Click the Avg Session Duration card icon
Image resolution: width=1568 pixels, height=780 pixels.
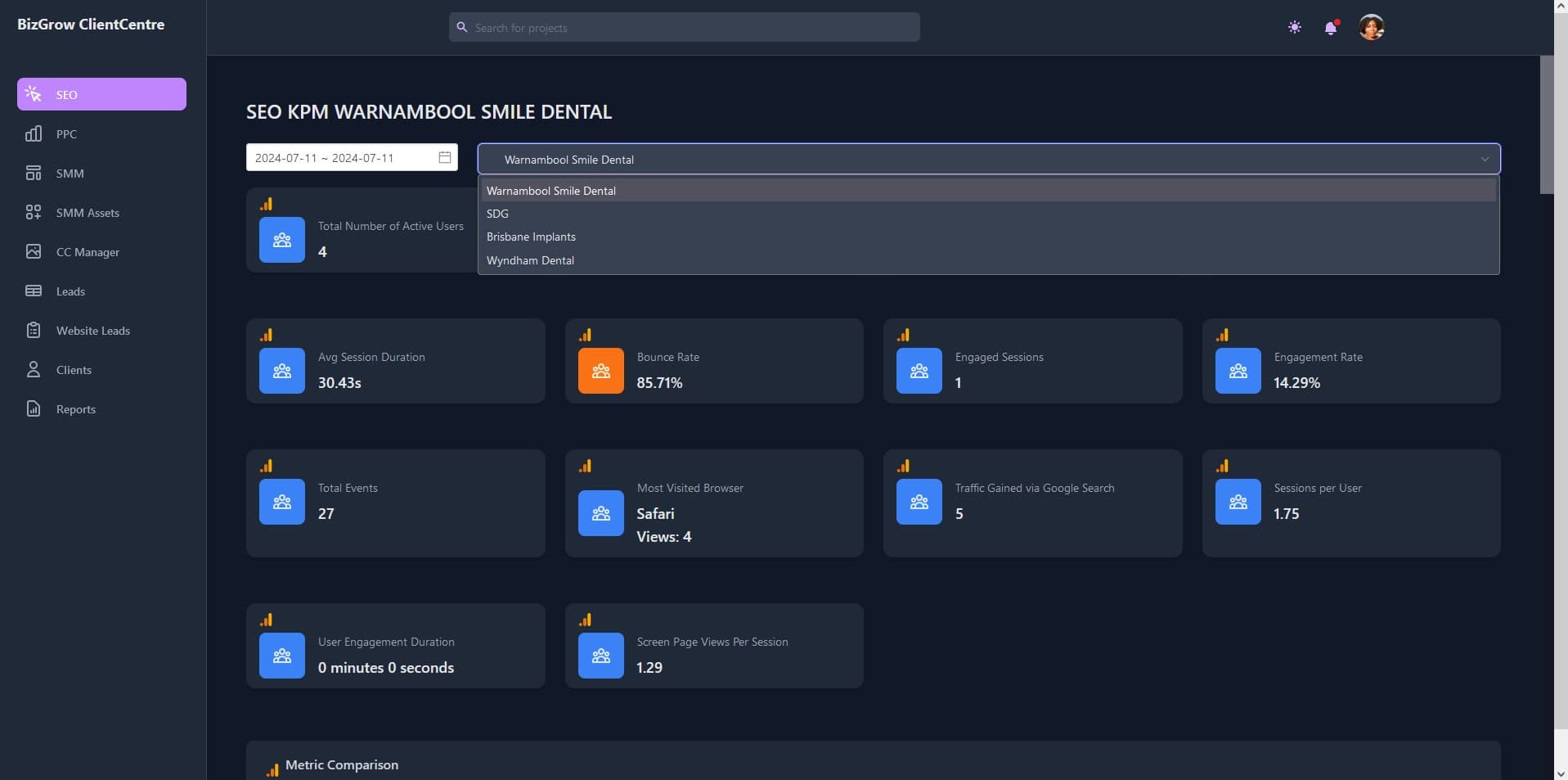(x=282, y=371)
